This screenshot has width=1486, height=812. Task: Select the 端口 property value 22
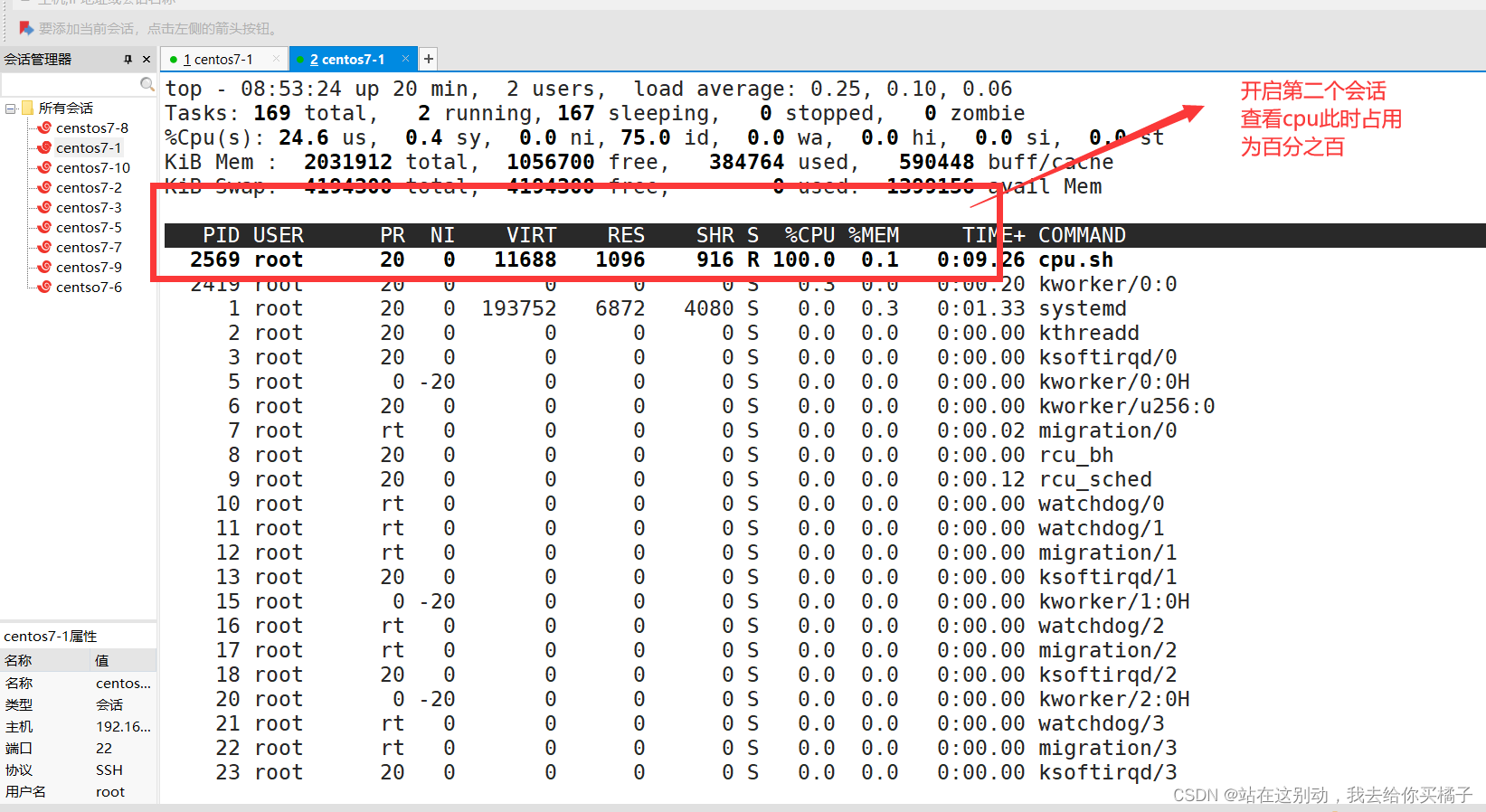104,748
